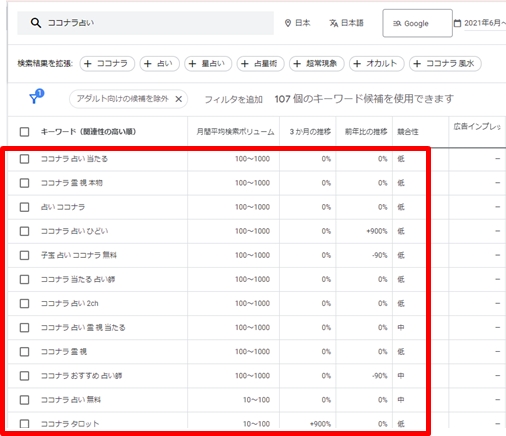
Task: Check the ココナラ 占い 当たる row
Action: click(x=24, y=159)
